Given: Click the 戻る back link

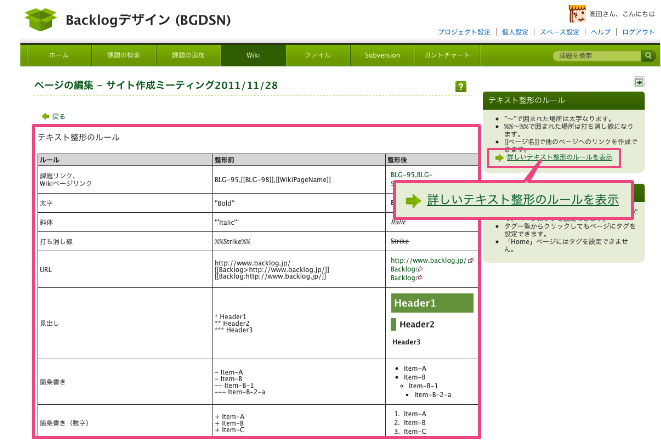Looking at the screenshot, I should point(59,116).
